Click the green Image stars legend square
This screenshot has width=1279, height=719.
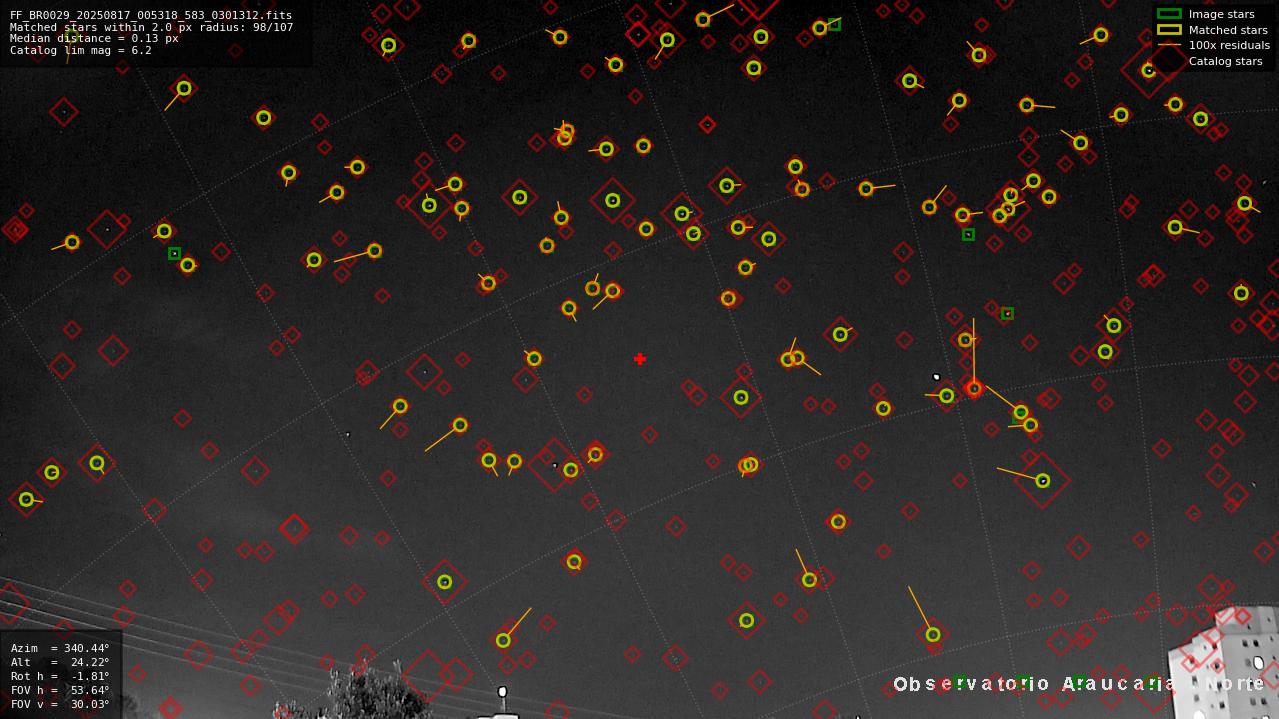[1169, 14]
